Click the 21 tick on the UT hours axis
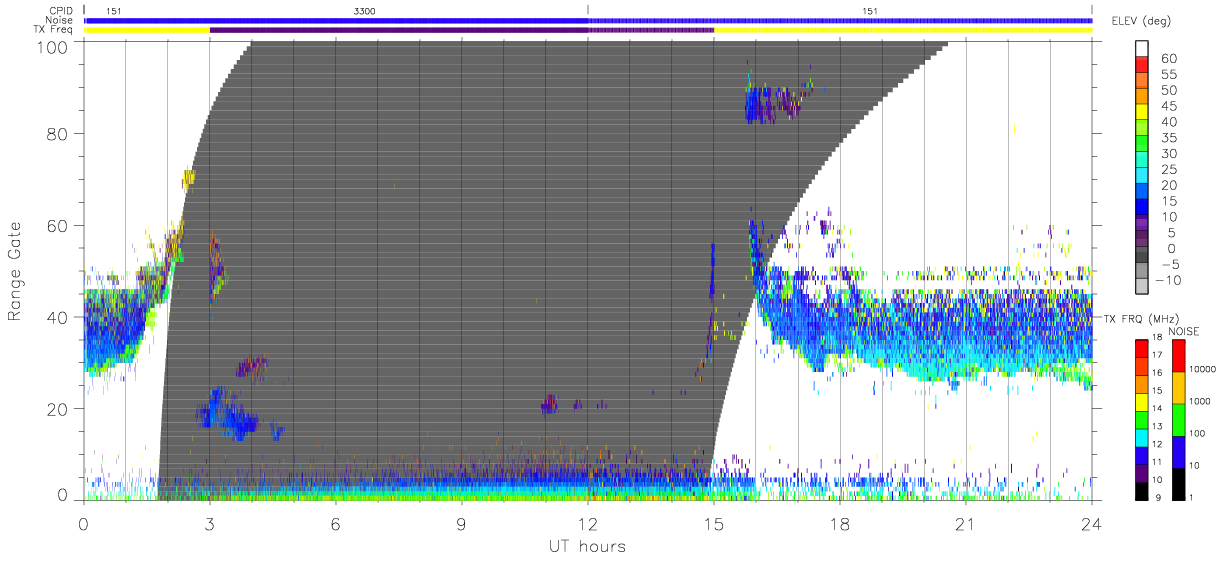Screen dimensions: 1228x567 [x=966, y=523]
